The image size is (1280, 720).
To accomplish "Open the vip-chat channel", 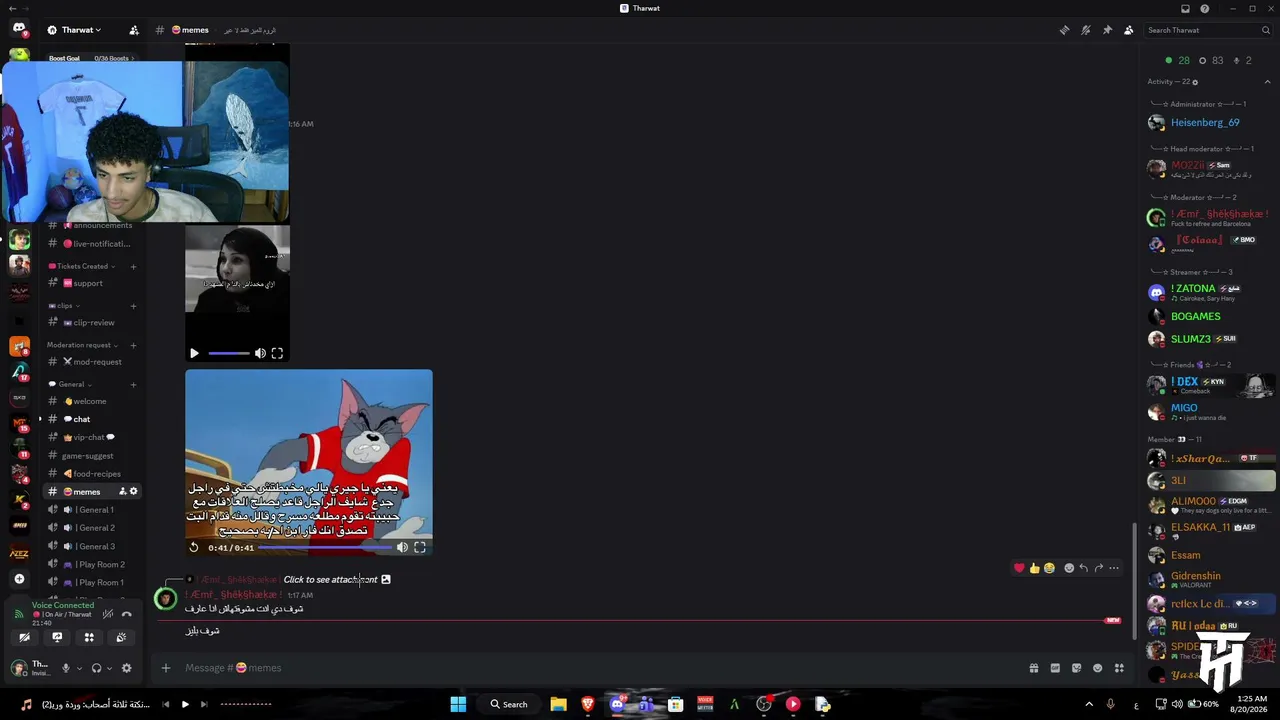I will tap(91, 437).
